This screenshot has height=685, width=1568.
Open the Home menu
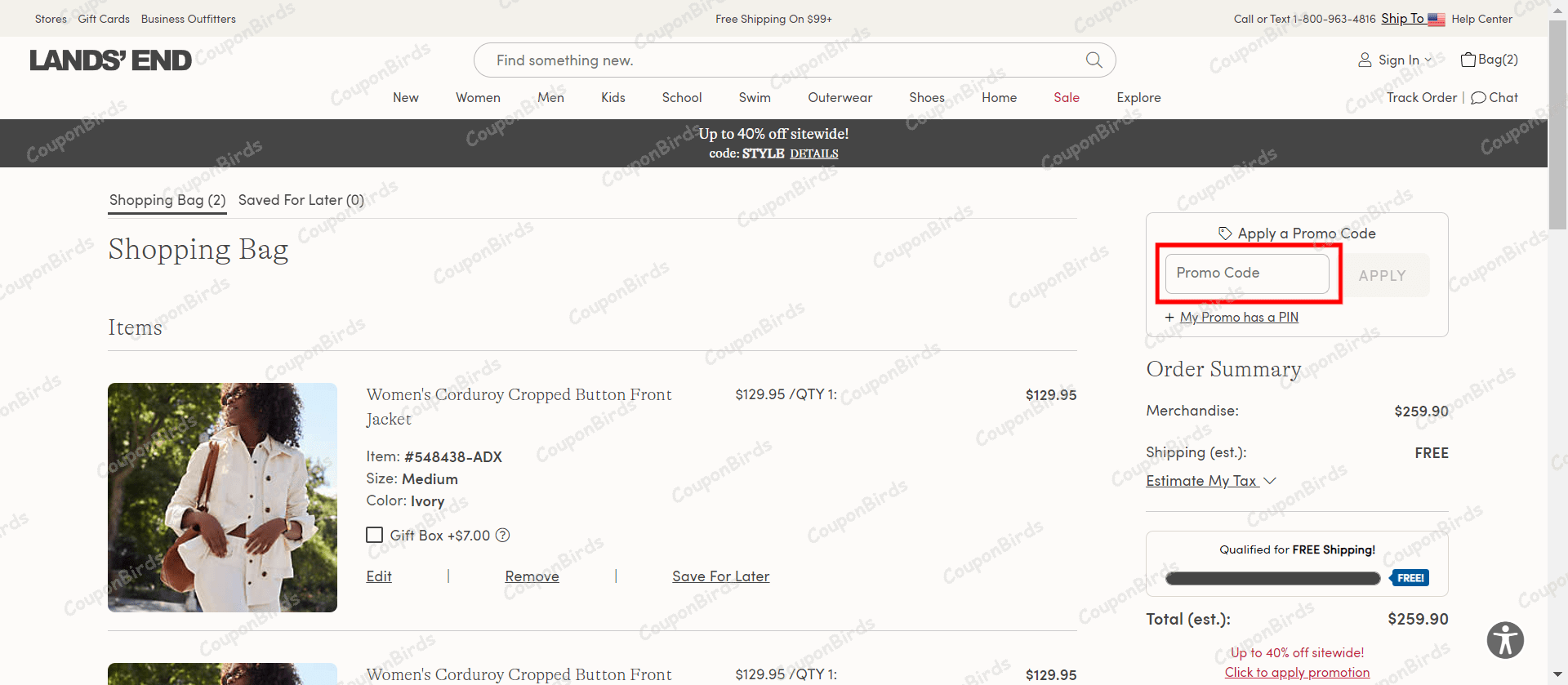coord(999,97)
